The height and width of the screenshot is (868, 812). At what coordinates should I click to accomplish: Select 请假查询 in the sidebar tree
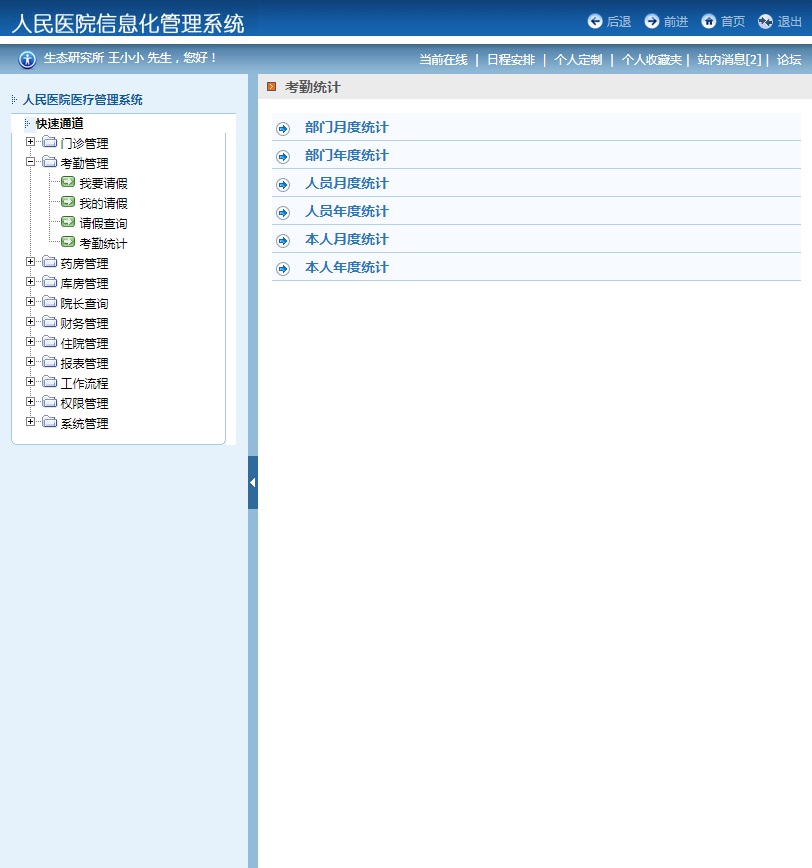103,223
